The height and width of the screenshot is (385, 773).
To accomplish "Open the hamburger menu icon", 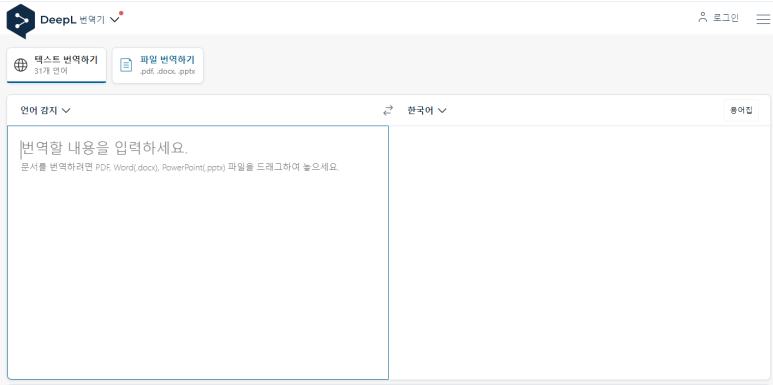I will (763, 19).
